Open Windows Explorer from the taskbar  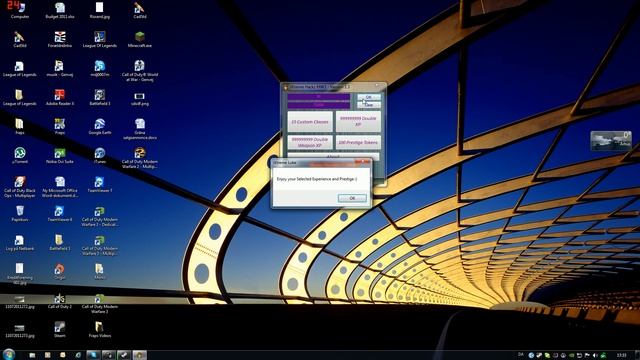32,355
